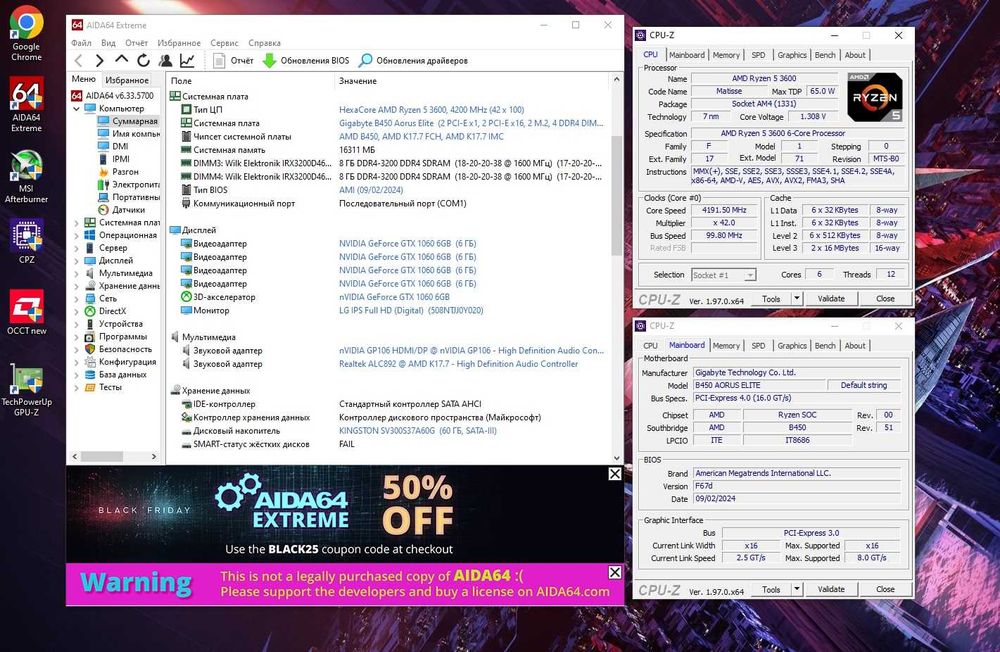Expand DirectX tree node arrow
1000x652 pixels.
[x=77, y=311]
